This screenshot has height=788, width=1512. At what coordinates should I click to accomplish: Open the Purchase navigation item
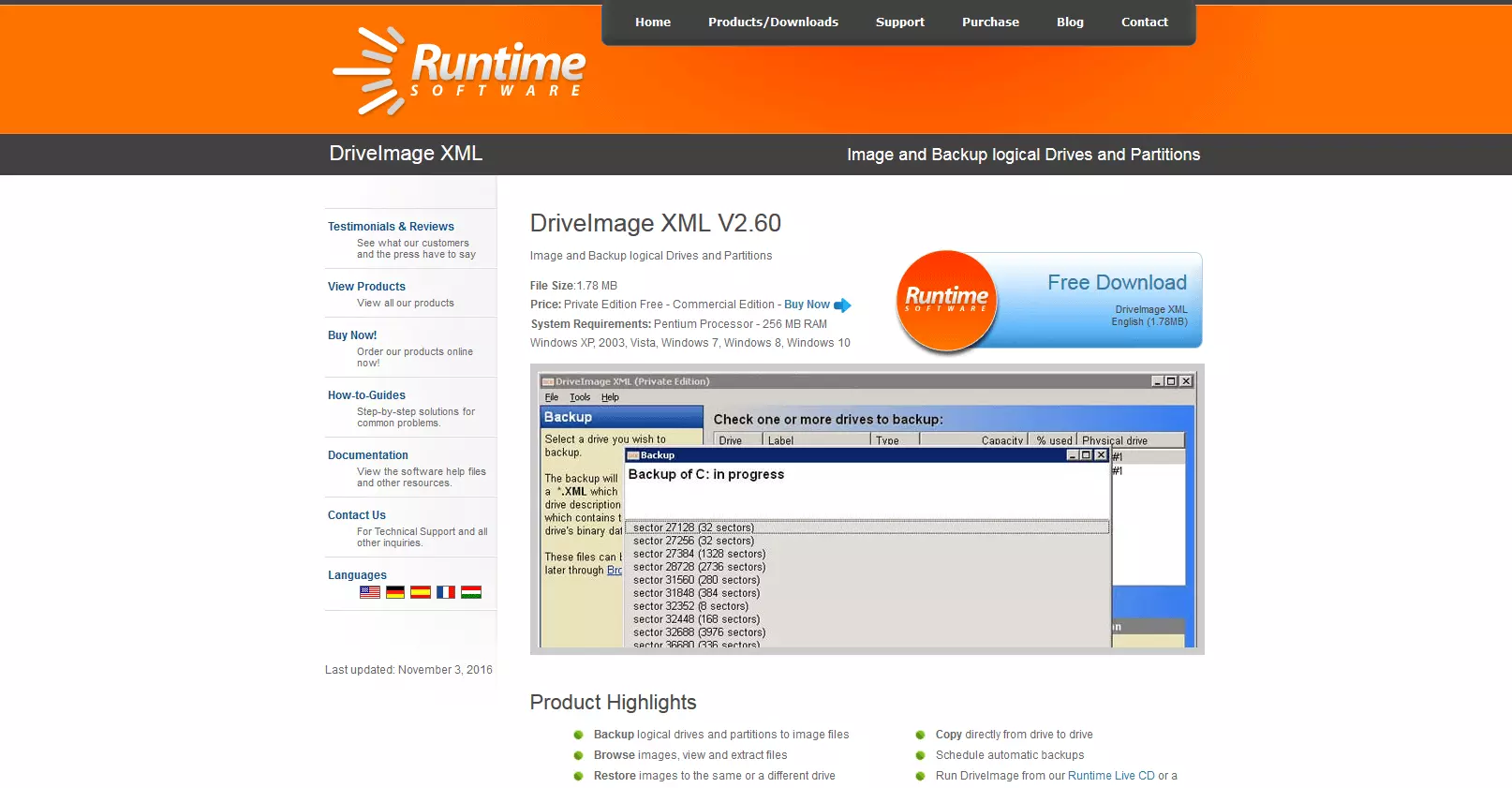(990, 22)
